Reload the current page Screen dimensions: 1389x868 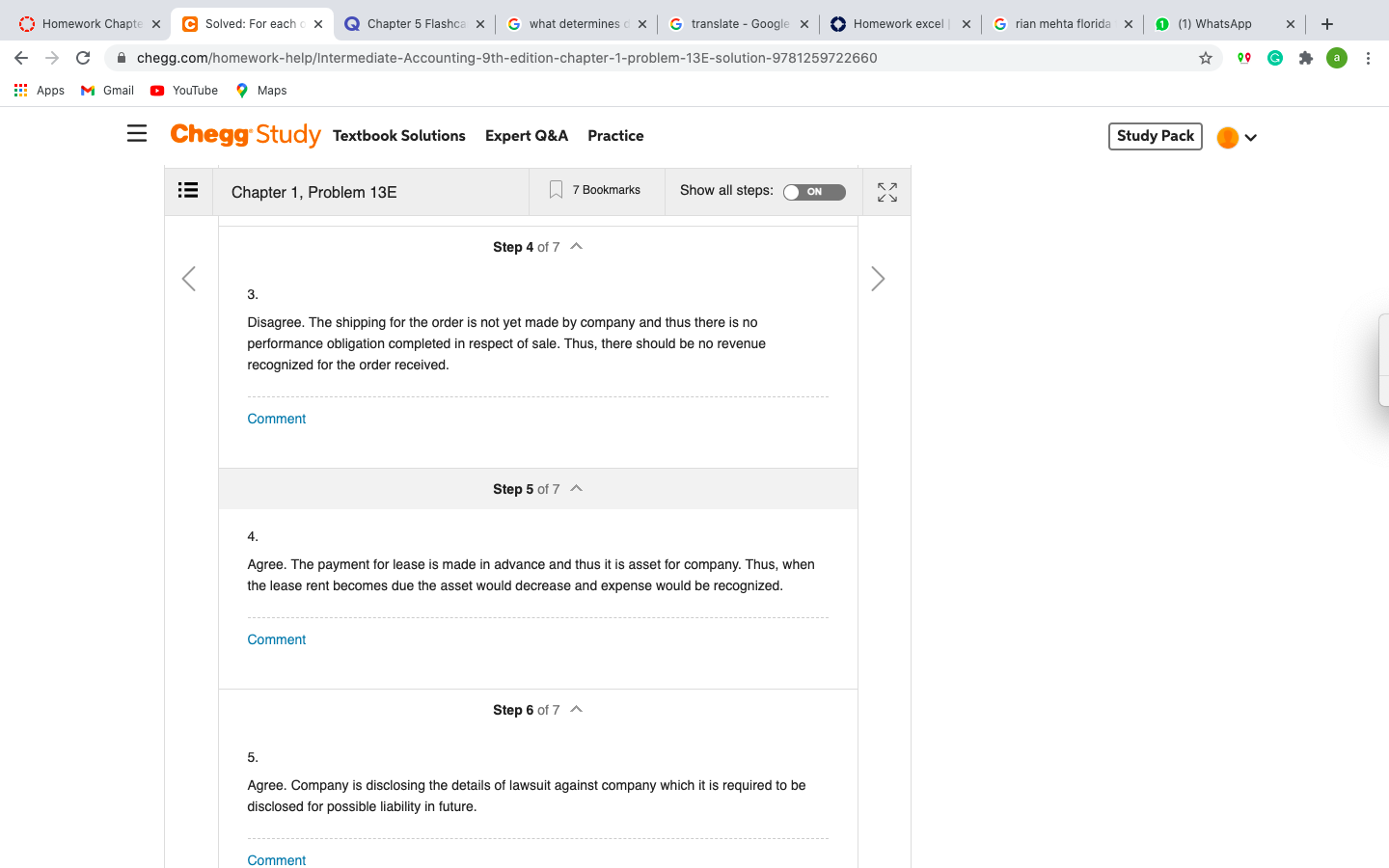point(83,58)
